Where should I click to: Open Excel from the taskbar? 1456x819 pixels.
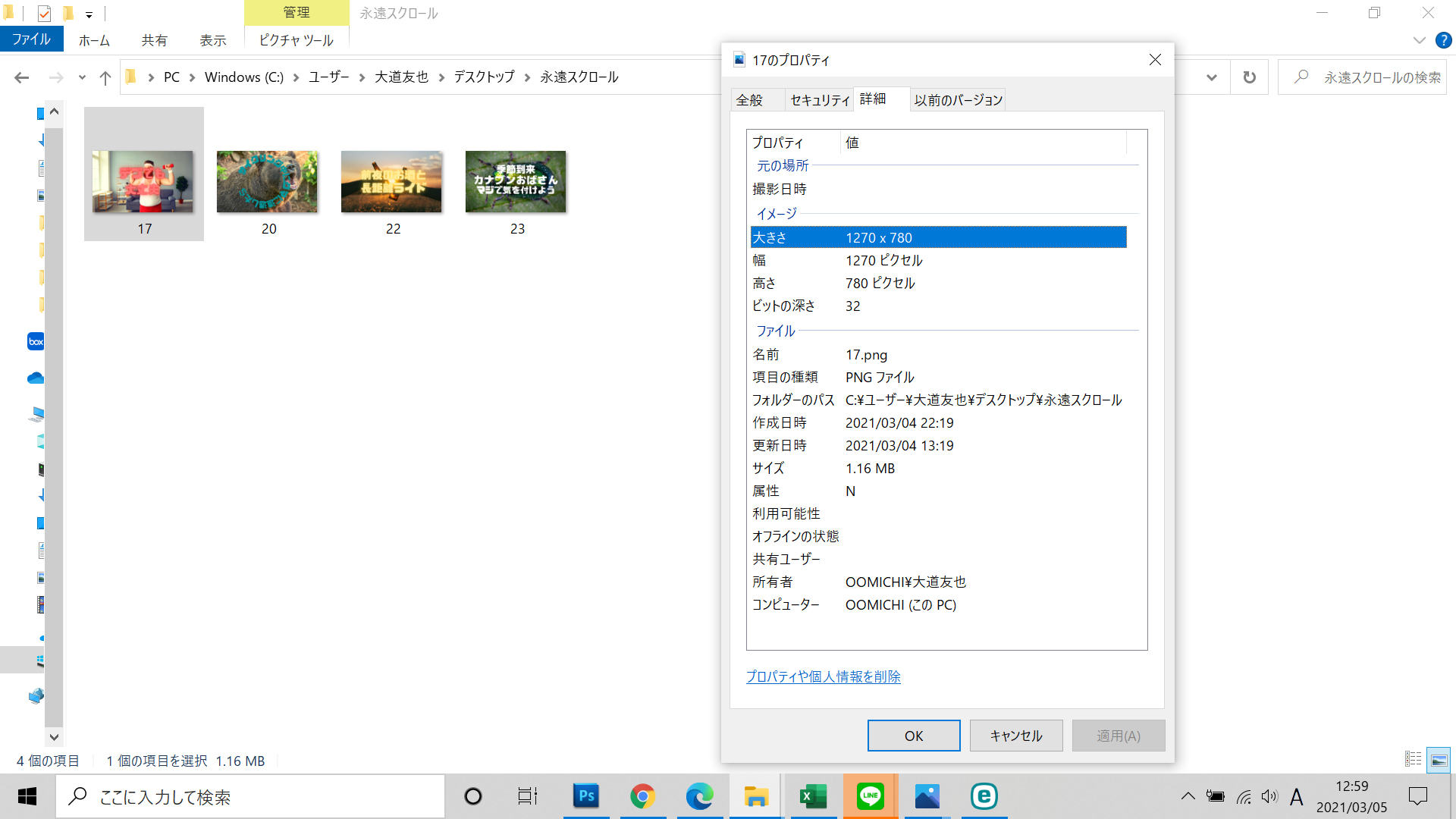coord(813,796)
